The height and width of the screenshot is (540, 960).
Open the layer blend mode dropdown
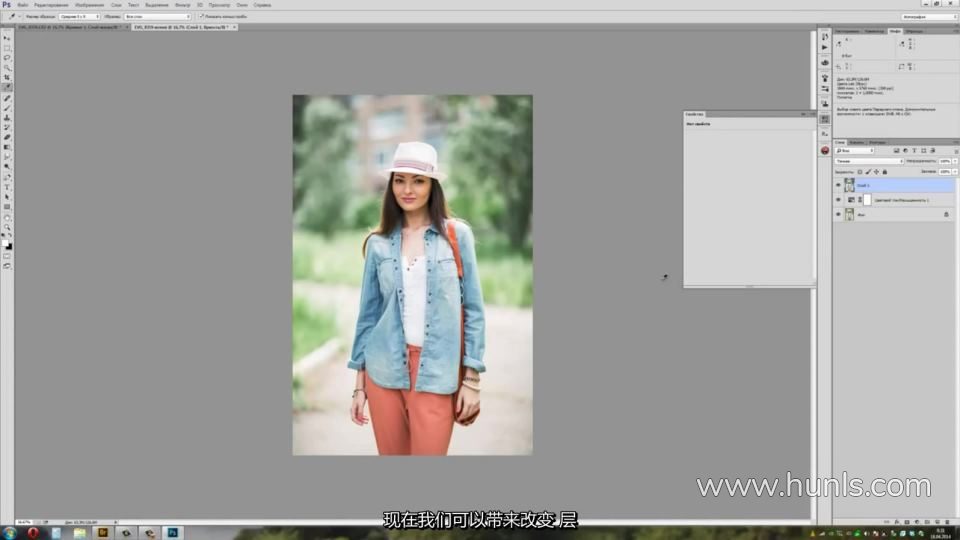click(x=869, y=161)
